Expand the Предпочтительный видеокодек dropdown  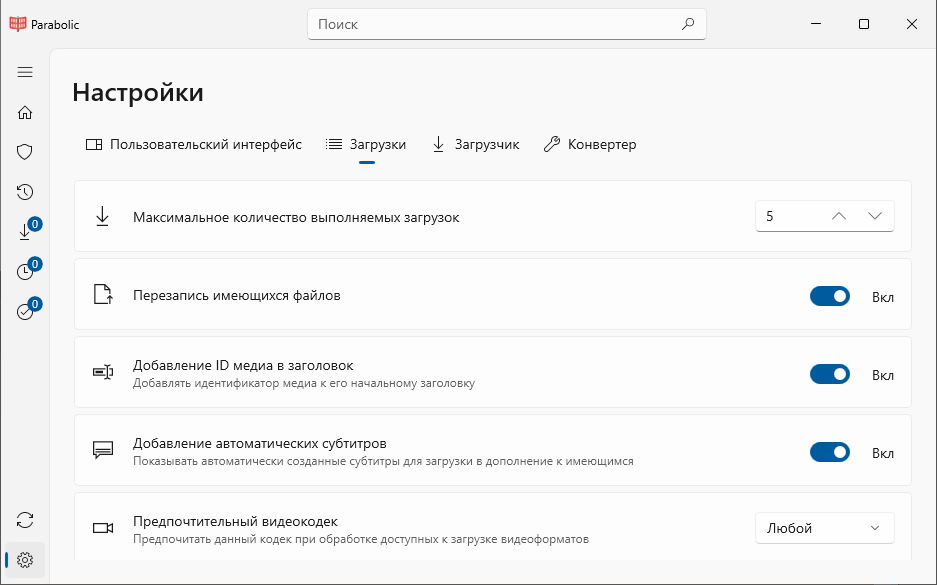point(825,528)
